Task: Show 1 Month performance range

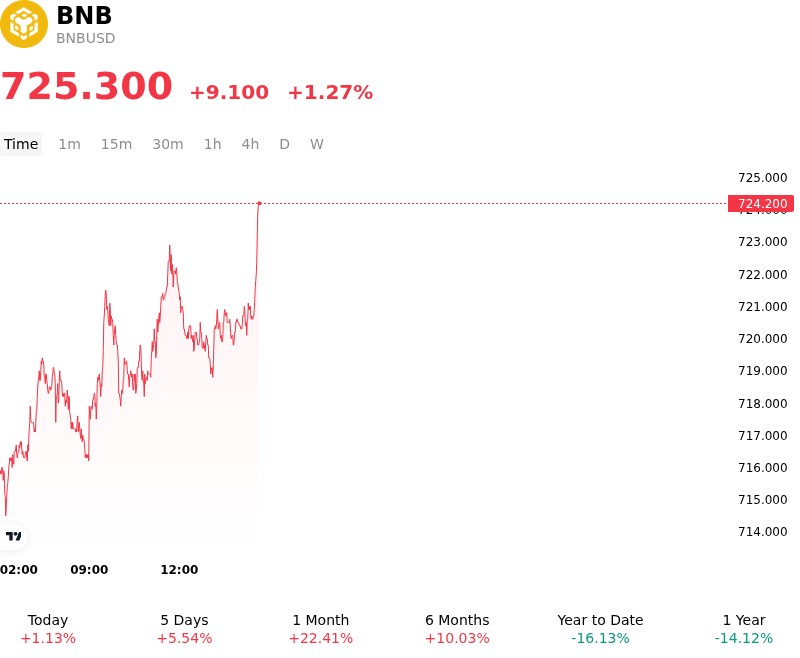Action: (320, 629)
